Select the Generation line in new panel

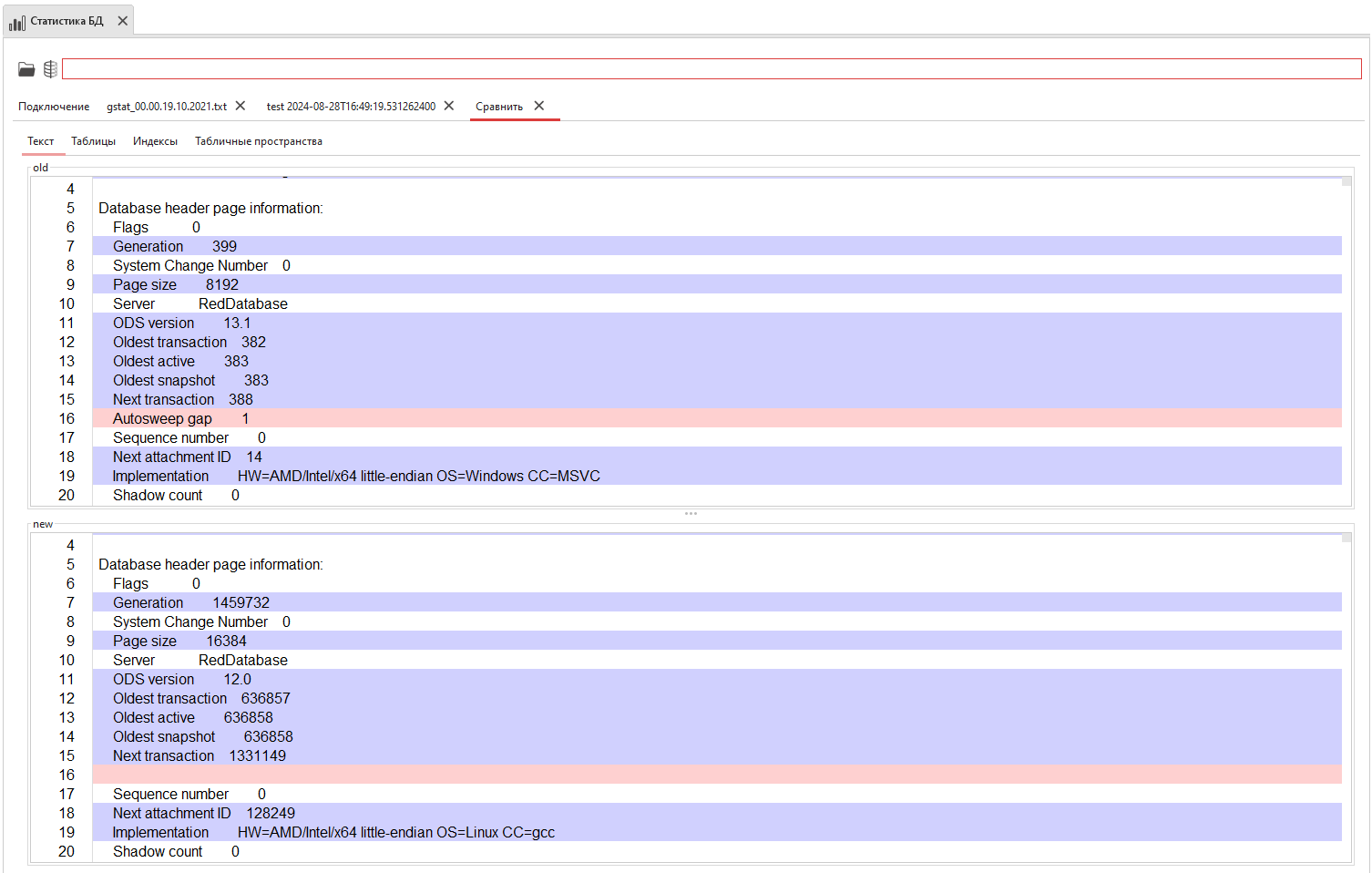tap(364, 602)
